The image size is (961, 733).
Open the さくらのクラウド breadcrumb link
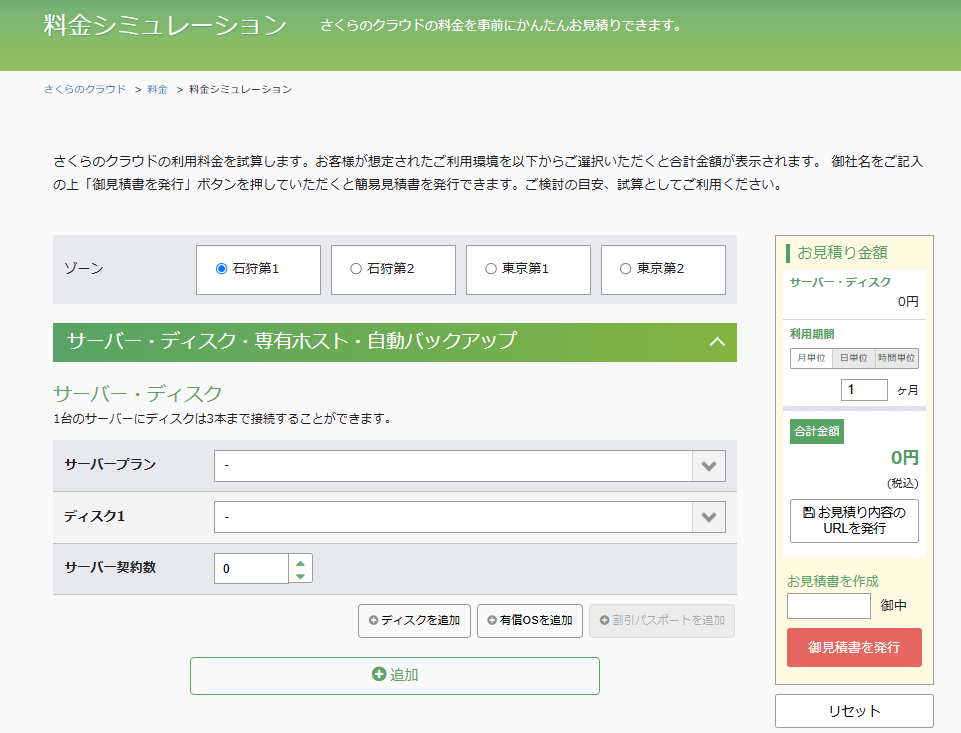click(x=85, y=89)
